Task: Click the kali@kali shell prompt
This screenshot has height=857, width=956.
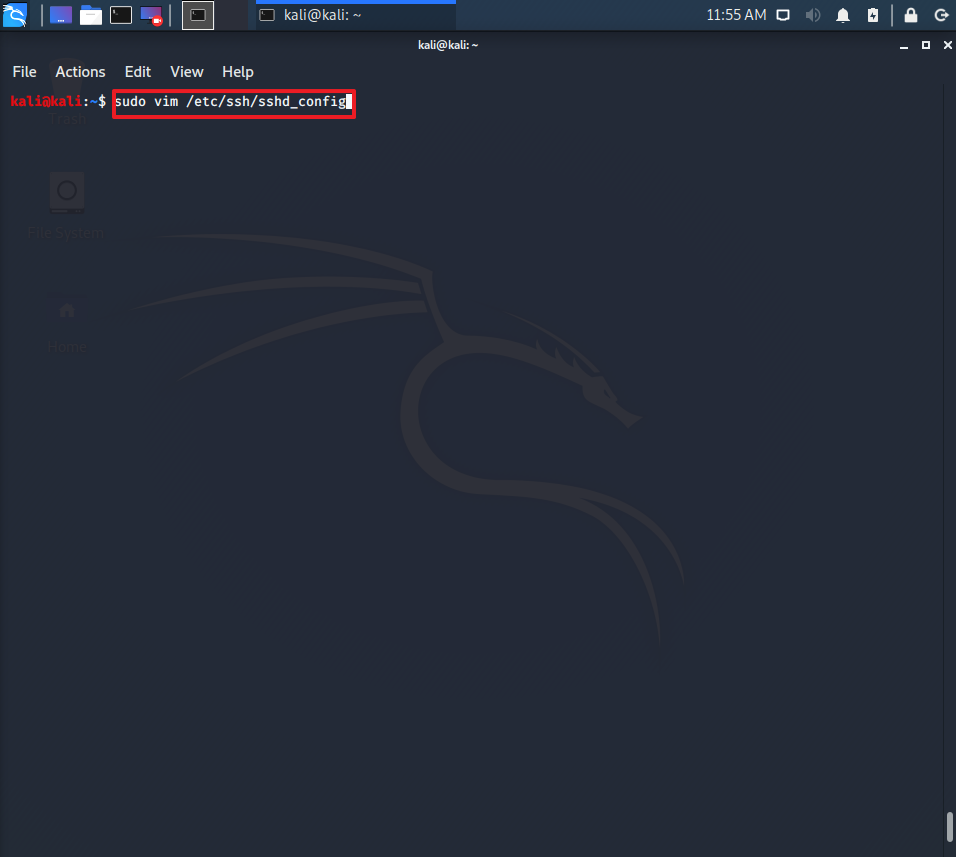Action: coord(59,101)
